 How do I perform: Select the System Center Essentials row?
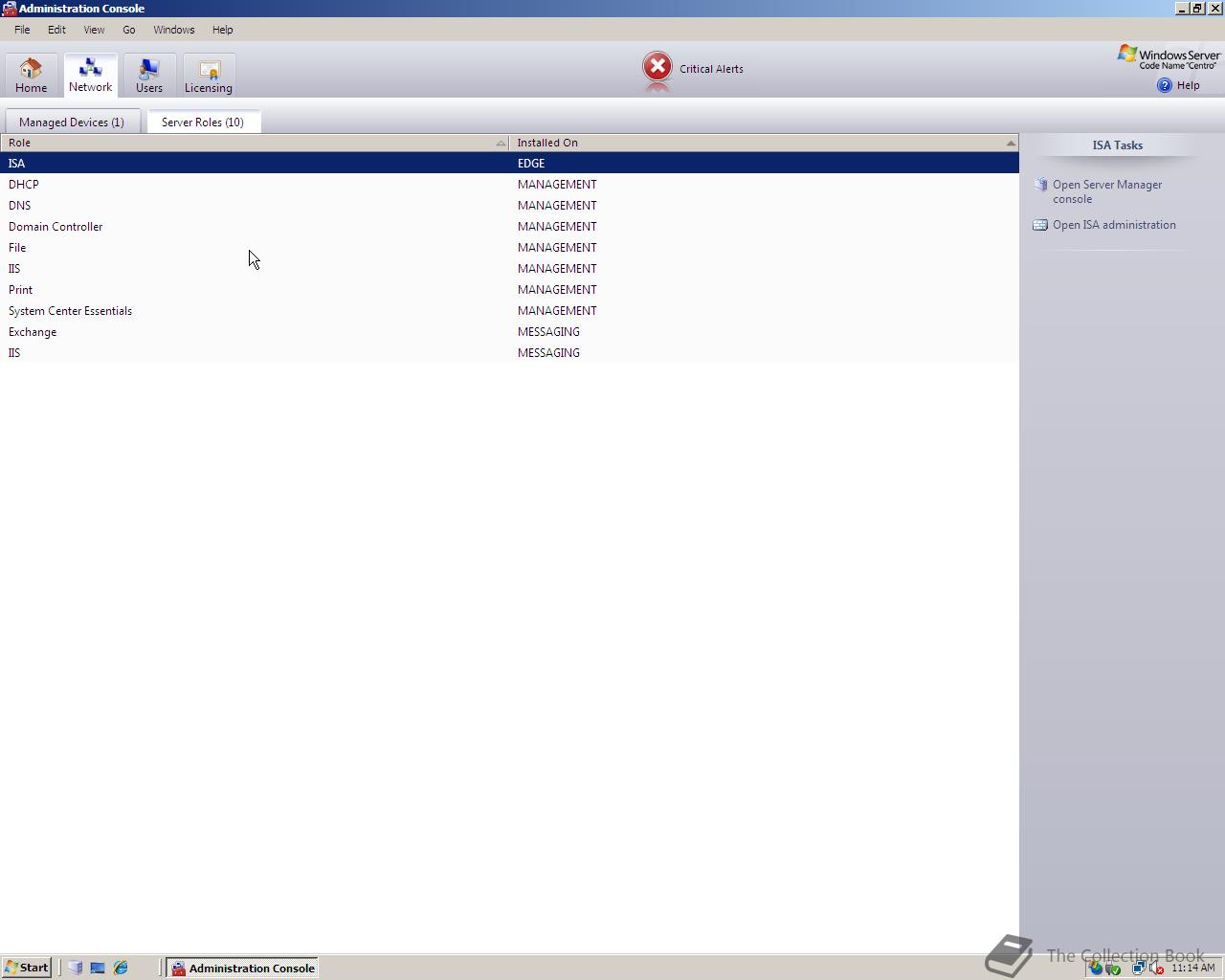509,310
